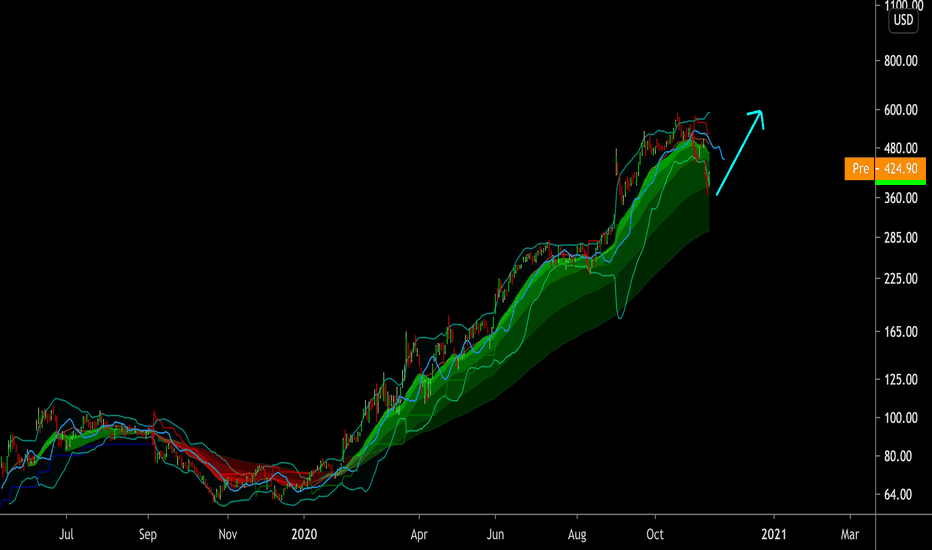This screenshot has width=932, height=550.
Task: Click the Jun date label
Action: pos(495,534)
